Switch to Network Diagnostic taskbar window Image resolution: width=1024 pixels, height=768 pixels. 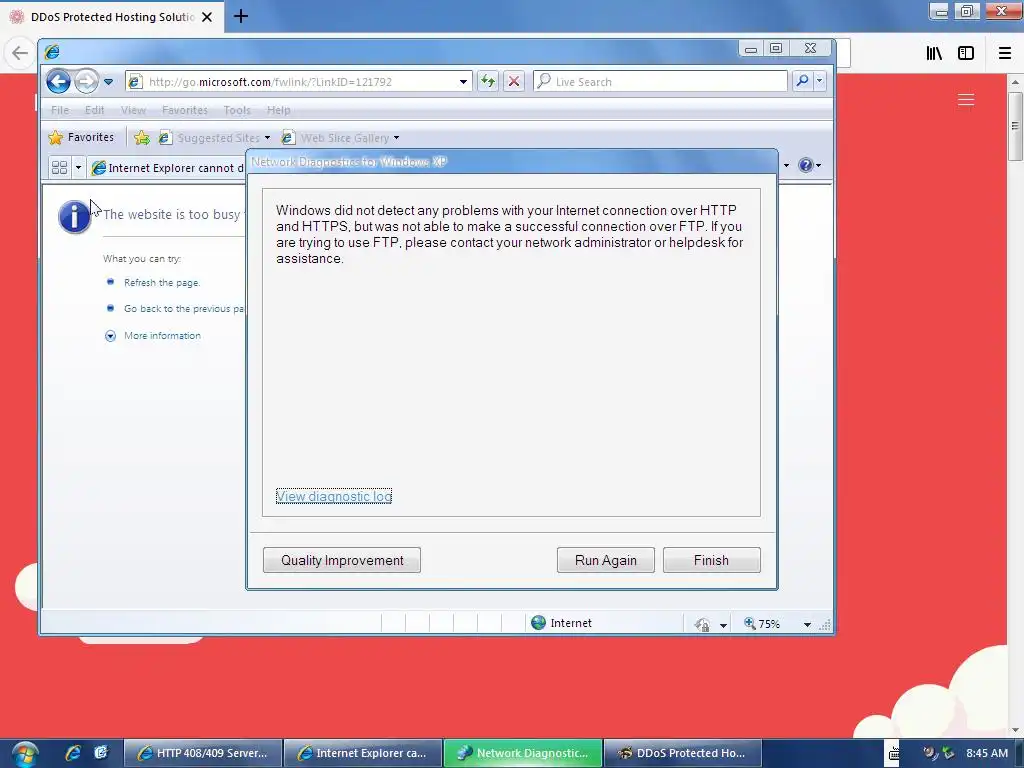click(523, 753)
